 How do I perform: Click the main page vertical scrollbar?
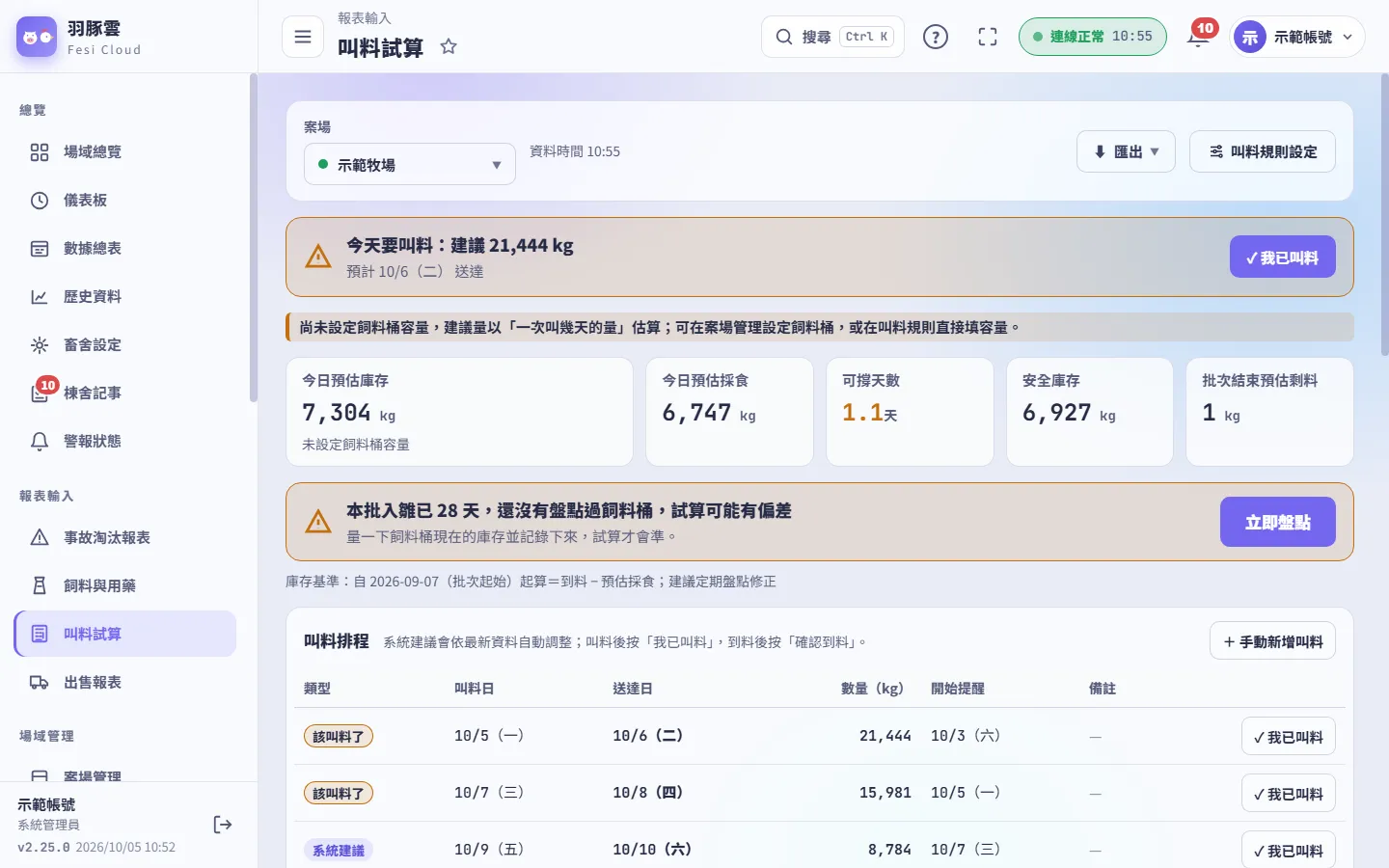point(1385,214)
